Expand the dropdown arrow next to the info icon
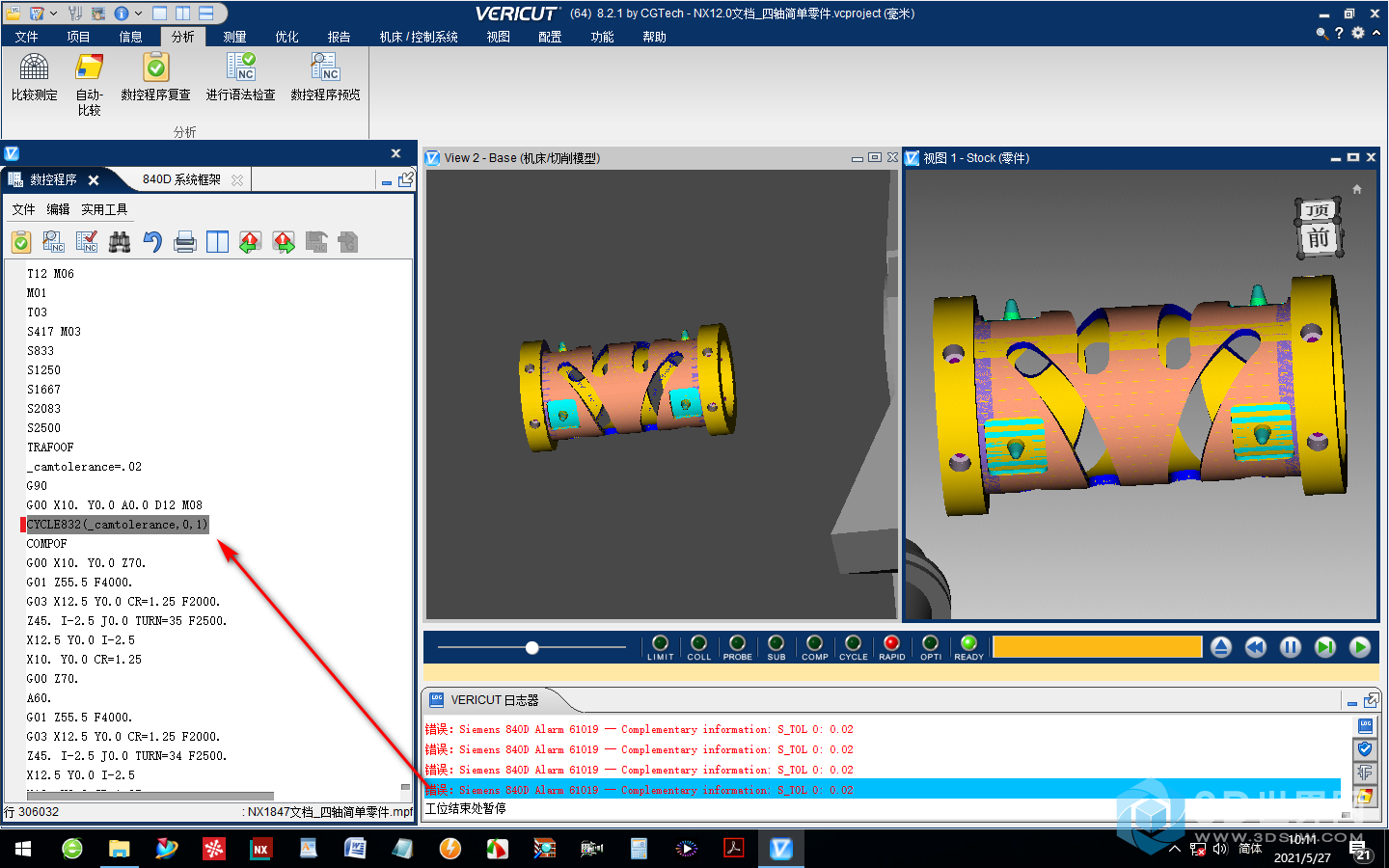Viewport: 1389px width, 868px height. coord(138,14)
